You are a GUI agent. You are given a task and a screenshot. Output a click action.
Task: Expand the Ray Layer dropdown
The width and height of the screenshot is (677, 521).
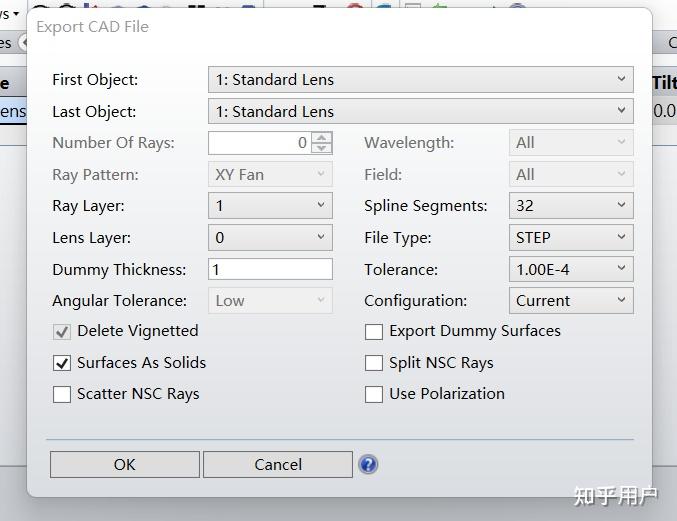(x=270, y=205)
